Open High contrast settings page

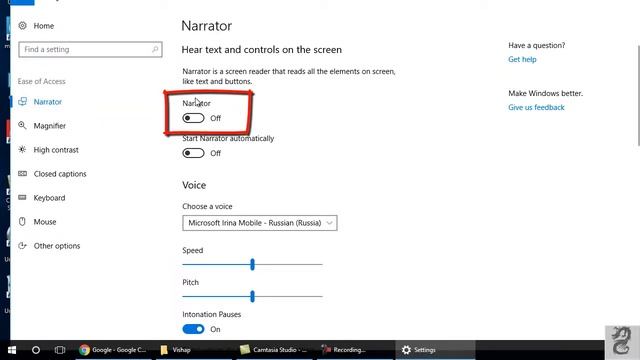pyautogui.click(x=56, y=150)
